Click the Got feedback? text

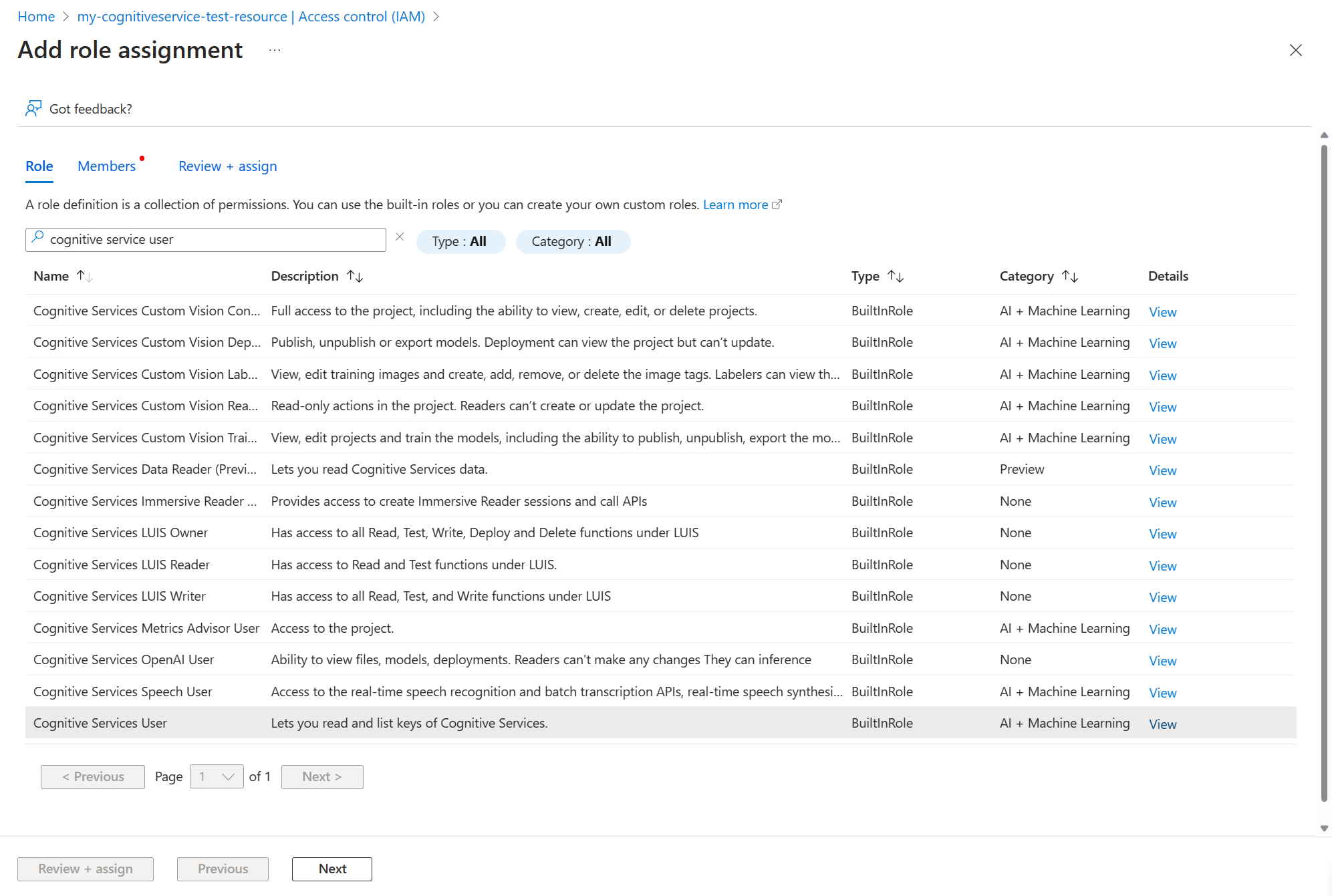[x=91, y=109]
